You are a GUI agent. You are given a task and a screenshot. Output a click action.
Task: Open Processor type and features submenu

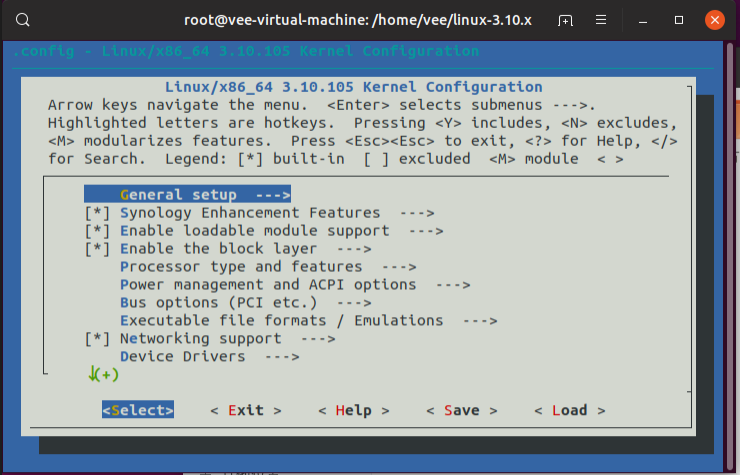(x=268, y=267)
